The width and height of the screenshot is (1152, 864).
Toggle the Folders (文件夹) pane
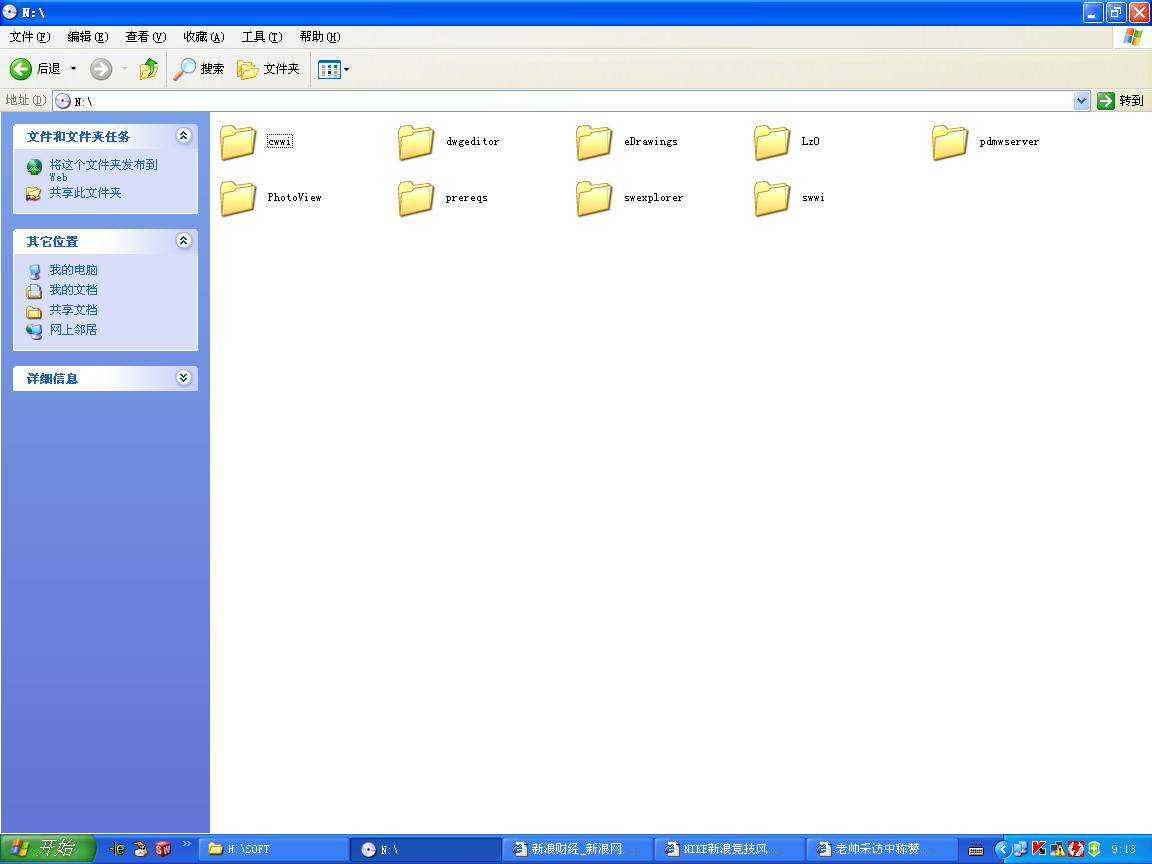tap(268, 69)
